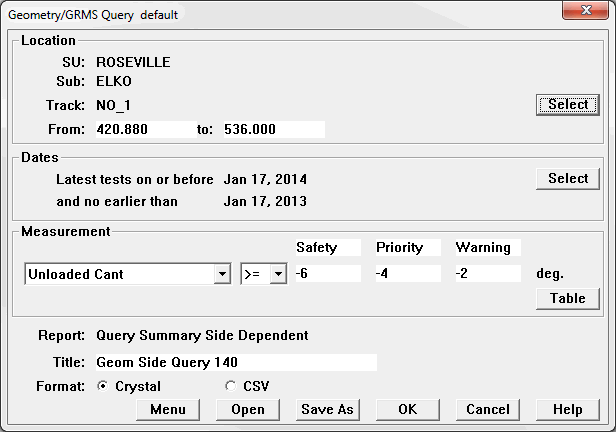This screenshot has height=432, width=616.
Task: Choose the Crystal format radio button
Action: (x=102, y=386)
